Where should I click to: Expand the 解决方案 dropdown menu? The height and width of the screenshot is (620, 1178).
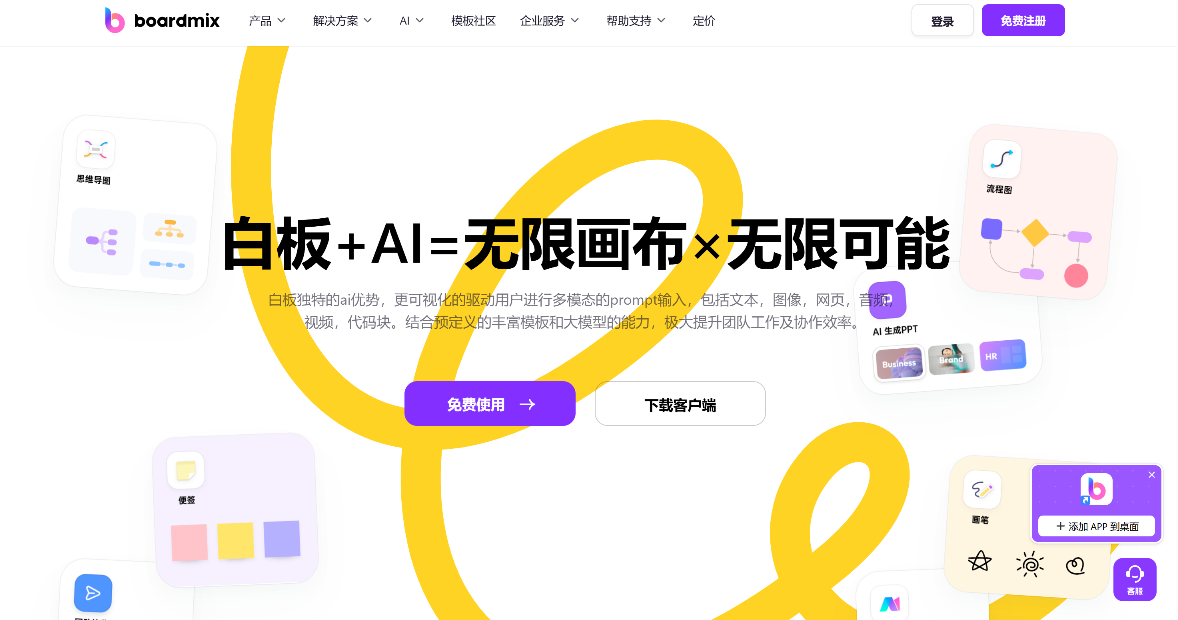coord(343,21)
